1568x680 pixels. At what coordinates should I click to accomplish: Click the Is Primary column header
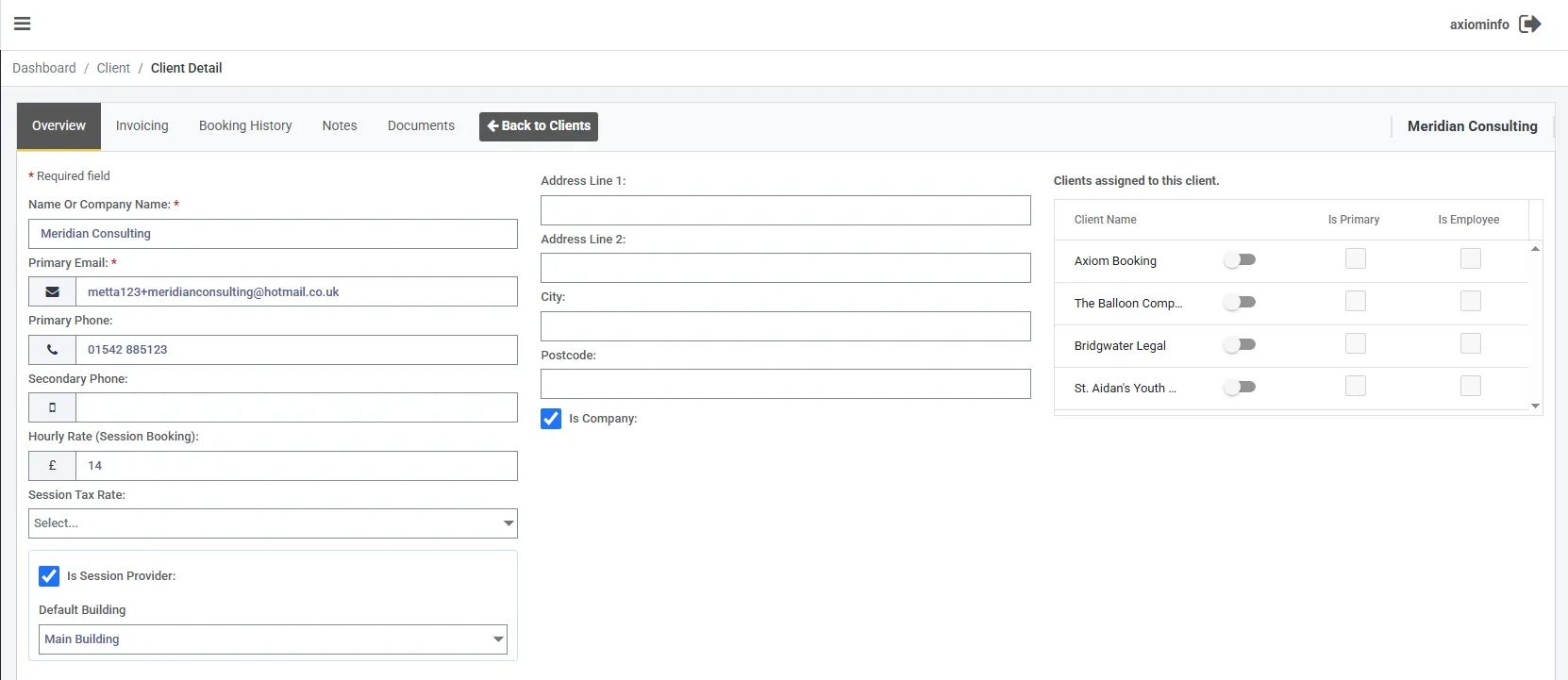click(1354, 220)
